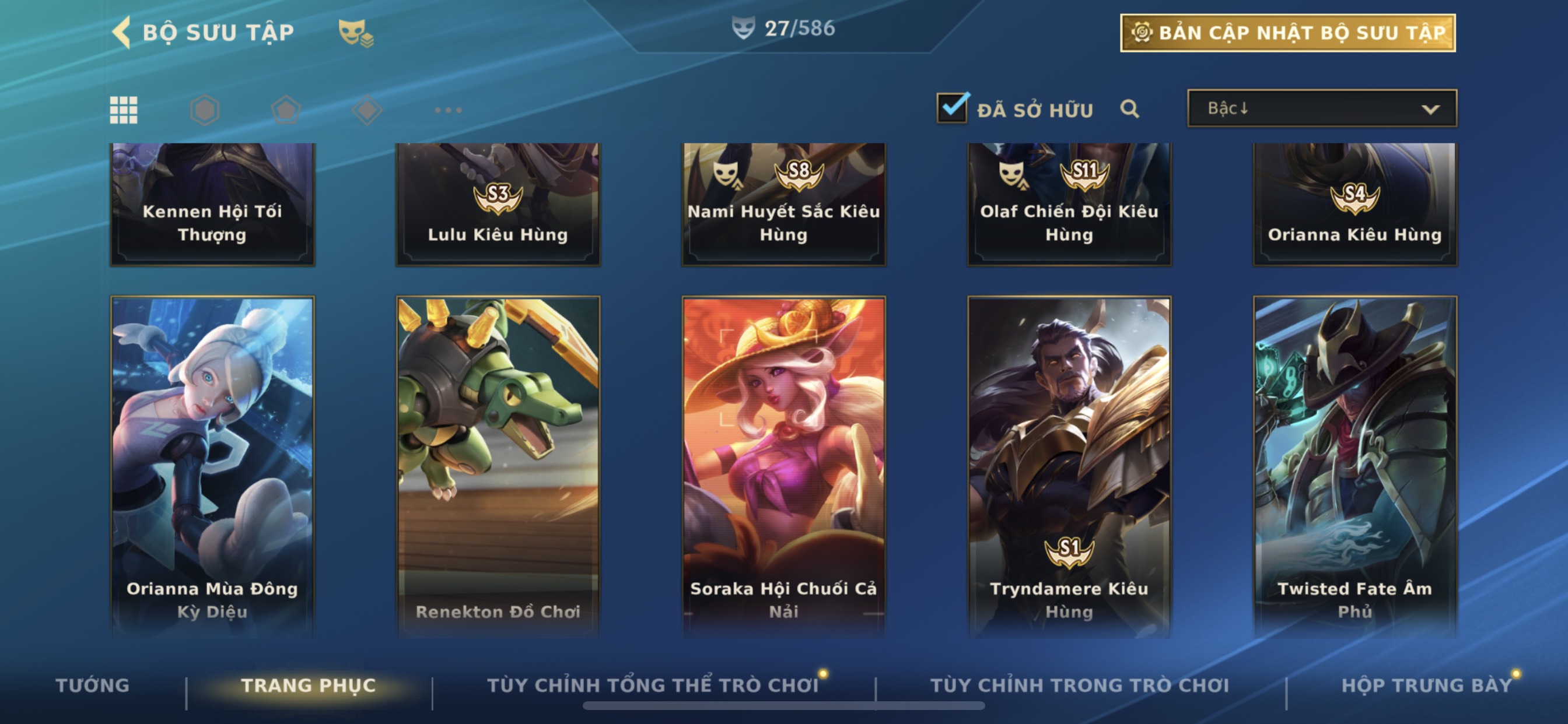Expand the Bậc sort dropdown

1322,108
